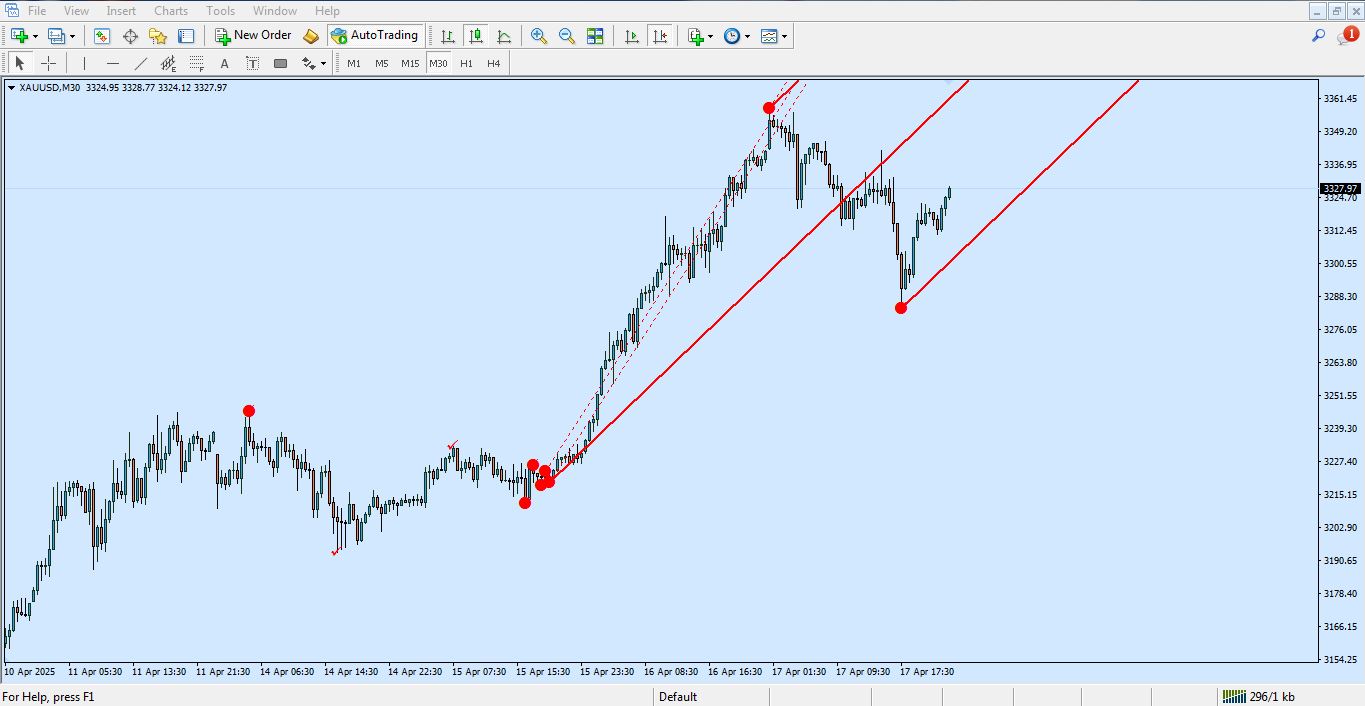Select the Fibonacci Retracement drawing tool

[197, 63]
